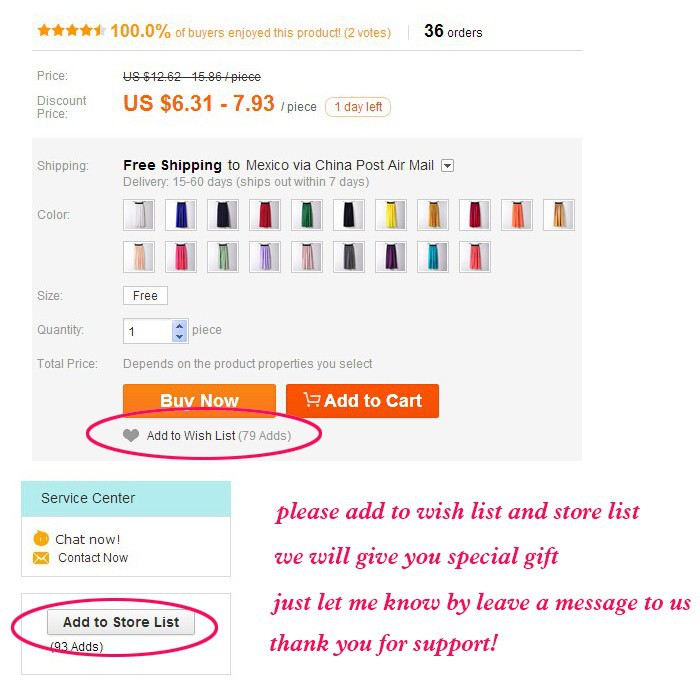
Task: Click the shopping cart icon in Add to Cart
Action: pyautogui.click(x=312, y=399)
